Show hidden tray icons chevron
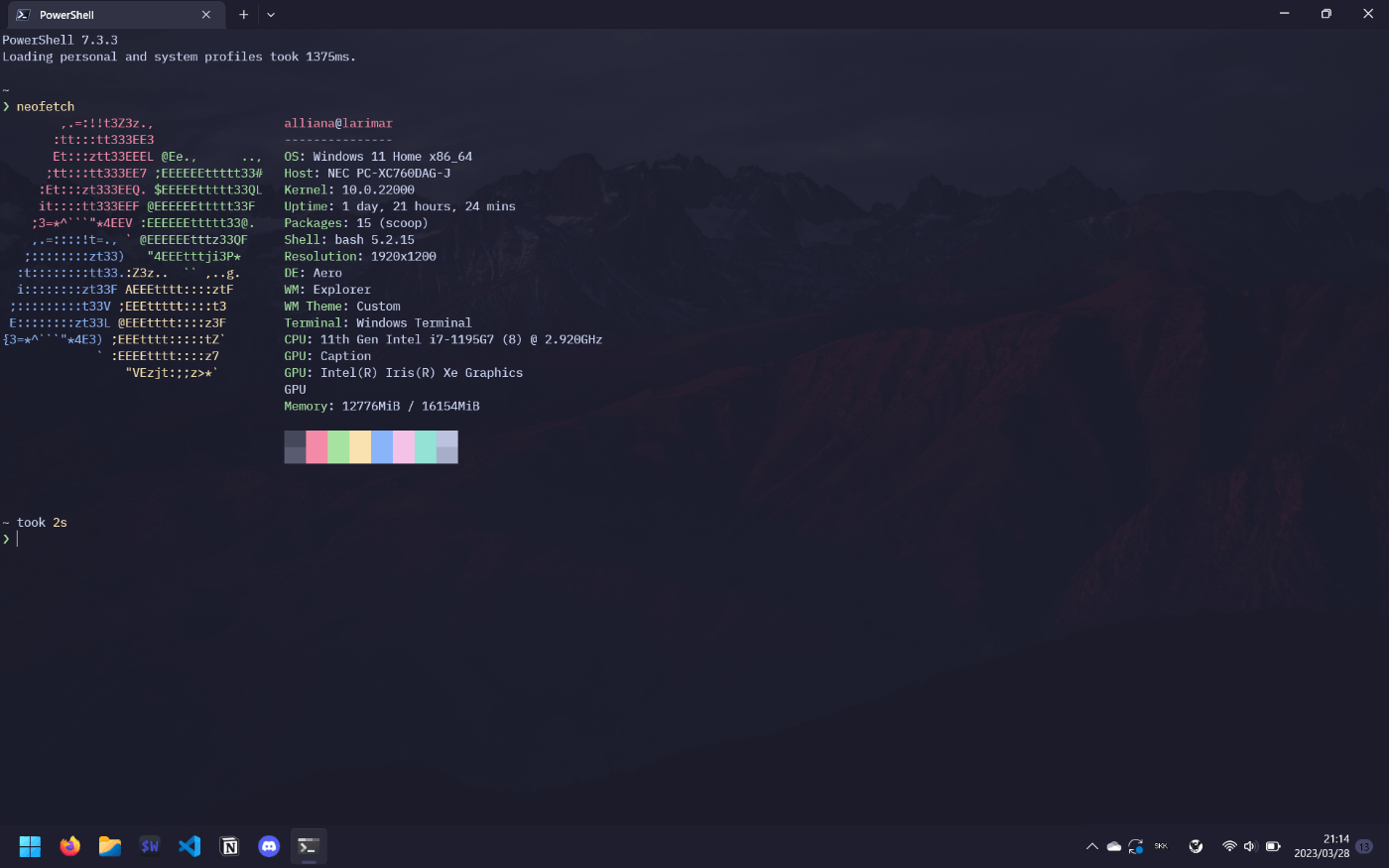1389x868 pixels. coord(1092,846)
